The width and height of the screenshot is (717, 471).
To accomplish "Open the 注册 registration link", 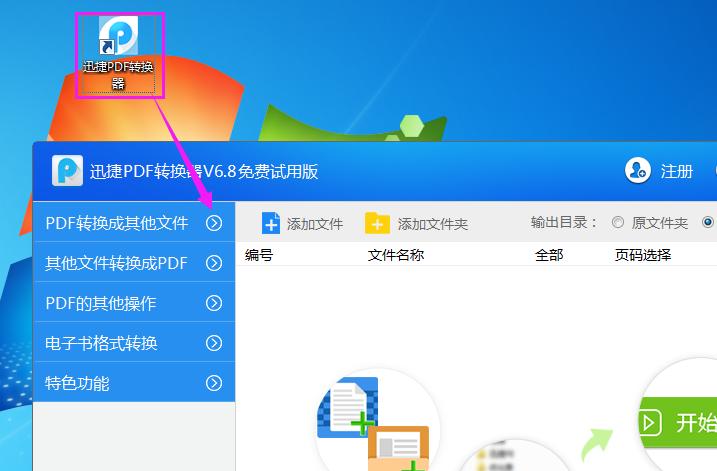I will click(676, 171).
